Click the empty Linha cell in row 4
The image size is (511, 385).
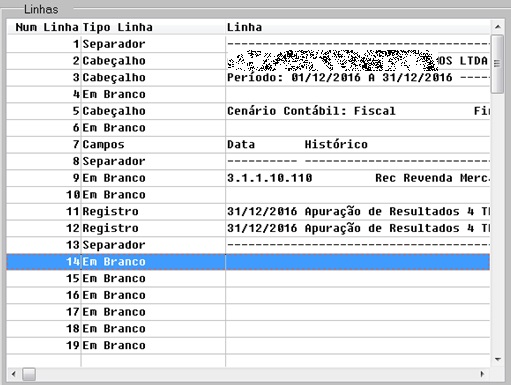click(x=358, y=94)
